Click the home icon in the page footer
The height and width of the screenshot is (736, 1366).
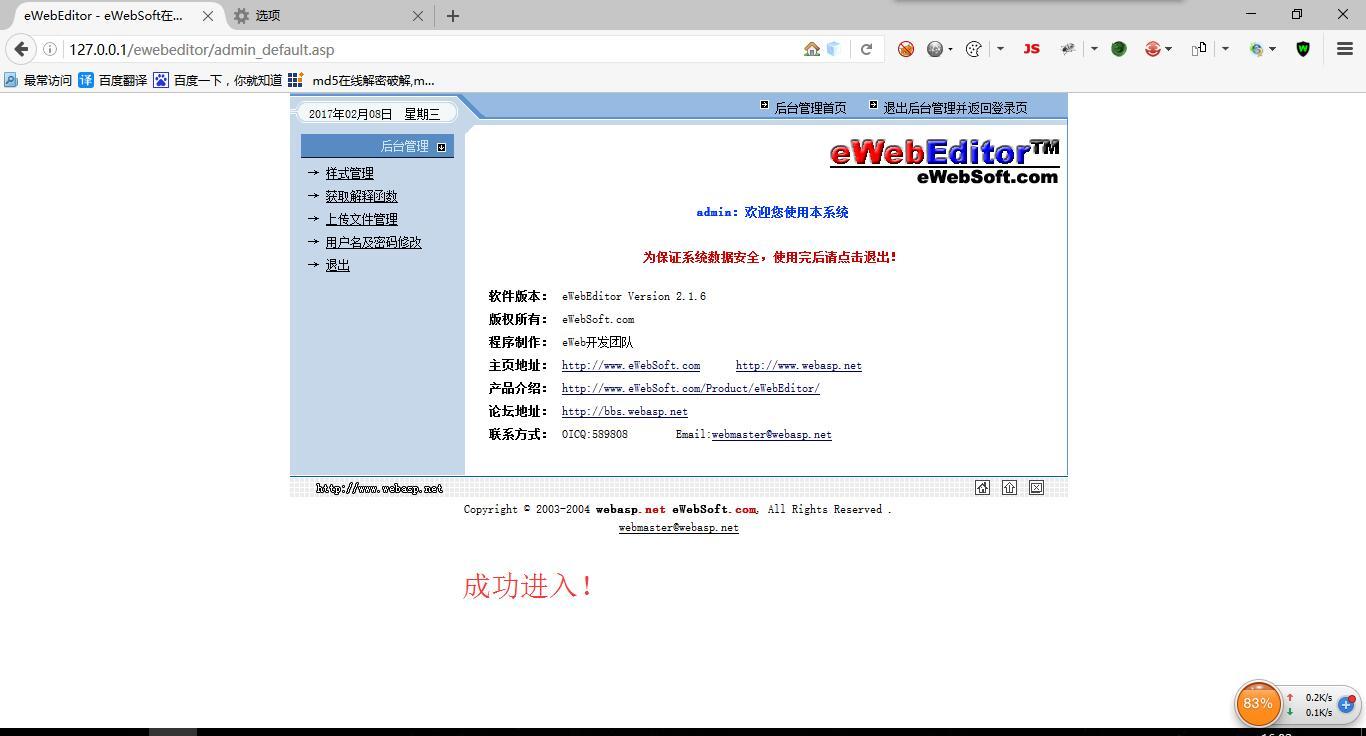[x=982, y=488]
